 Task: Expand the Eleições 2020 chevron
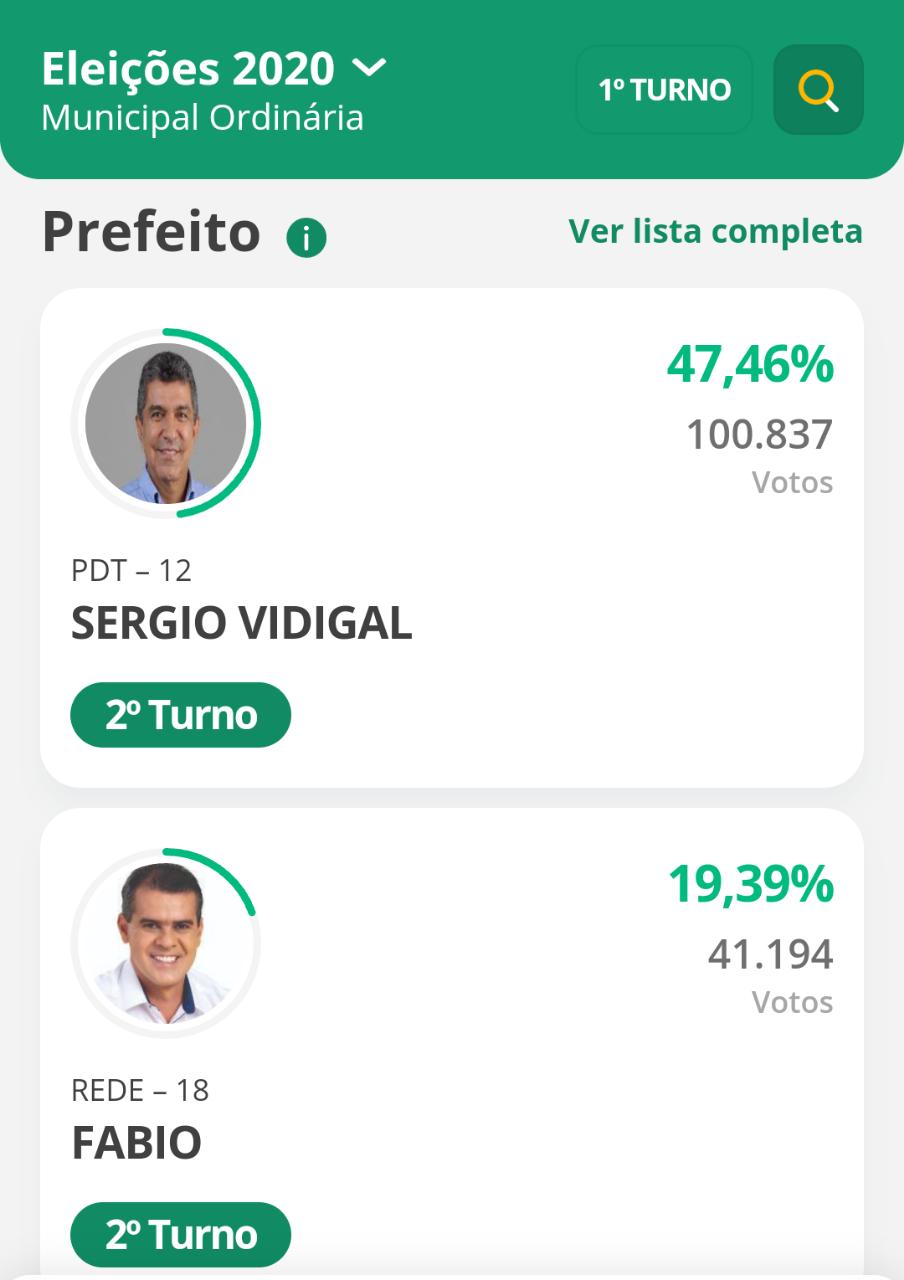click(369, 69)
